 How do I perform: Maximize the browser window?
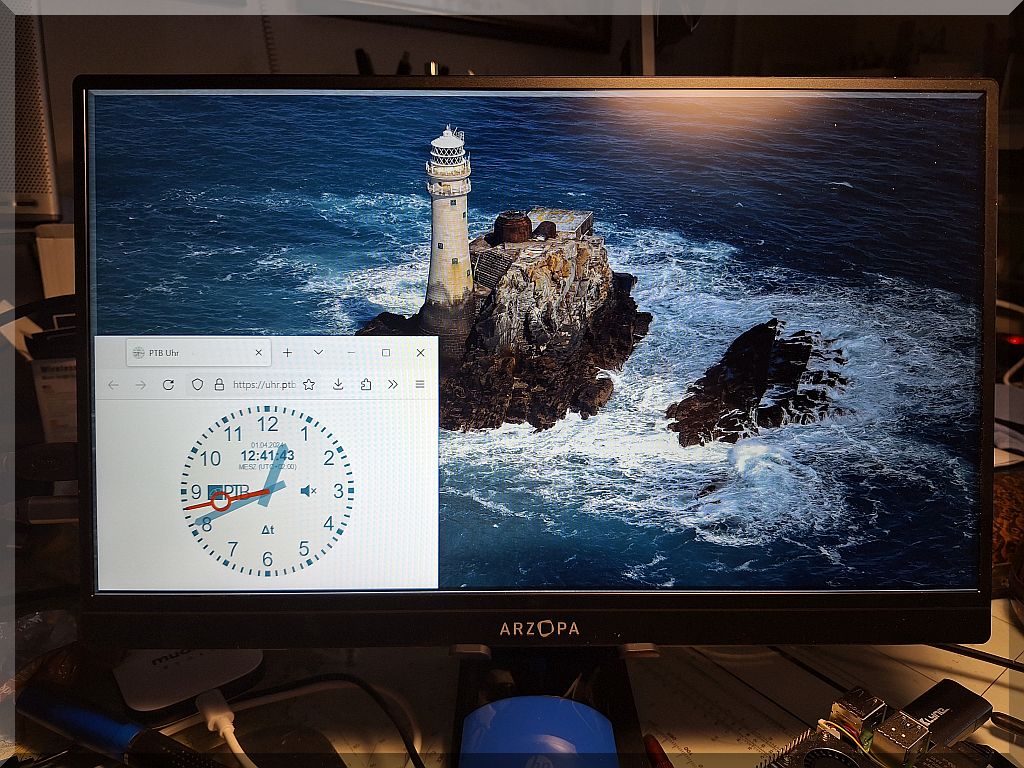(x=386, y=353)
